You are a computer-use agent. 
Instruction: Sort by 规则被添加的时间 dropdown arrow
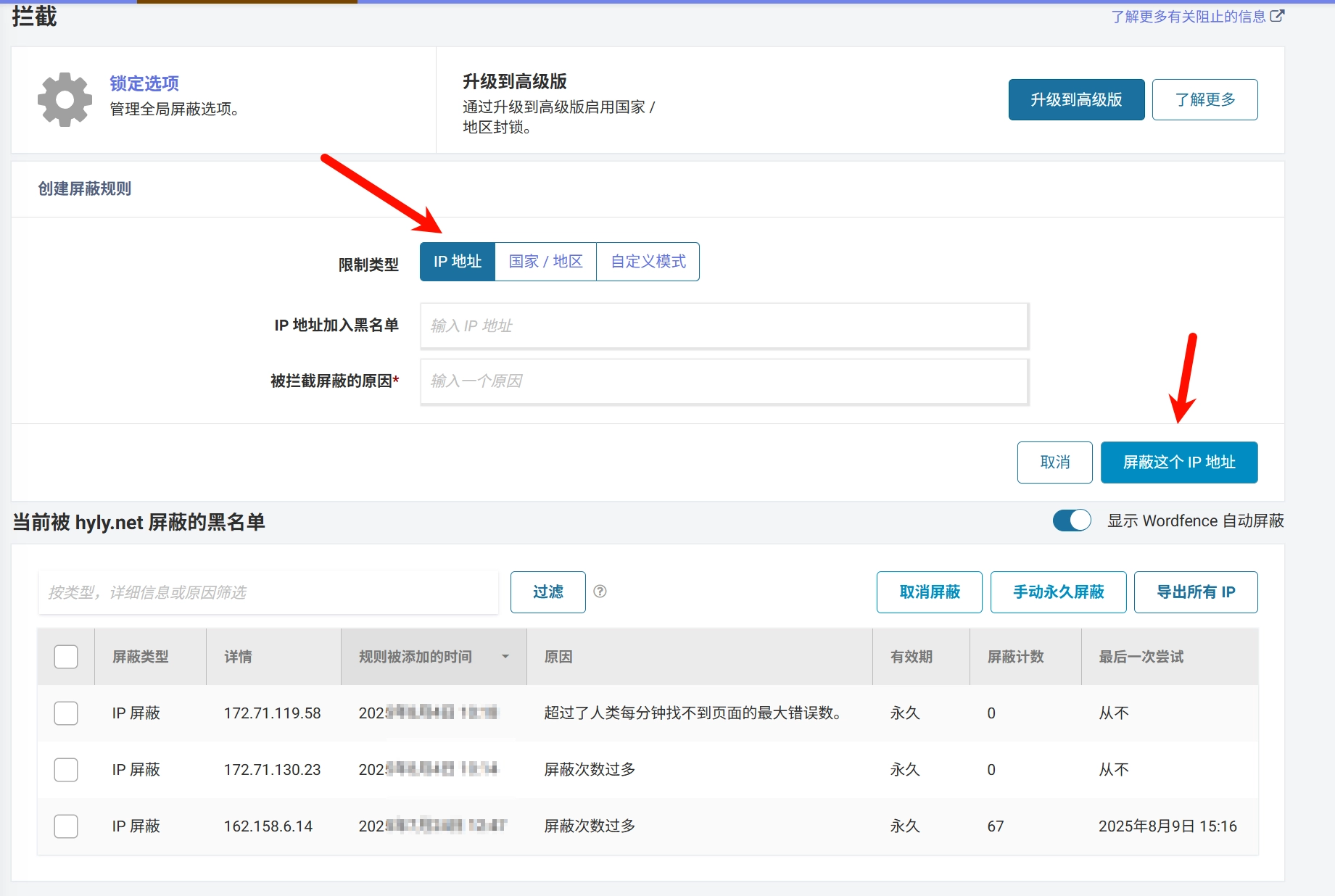pos(505,657)
